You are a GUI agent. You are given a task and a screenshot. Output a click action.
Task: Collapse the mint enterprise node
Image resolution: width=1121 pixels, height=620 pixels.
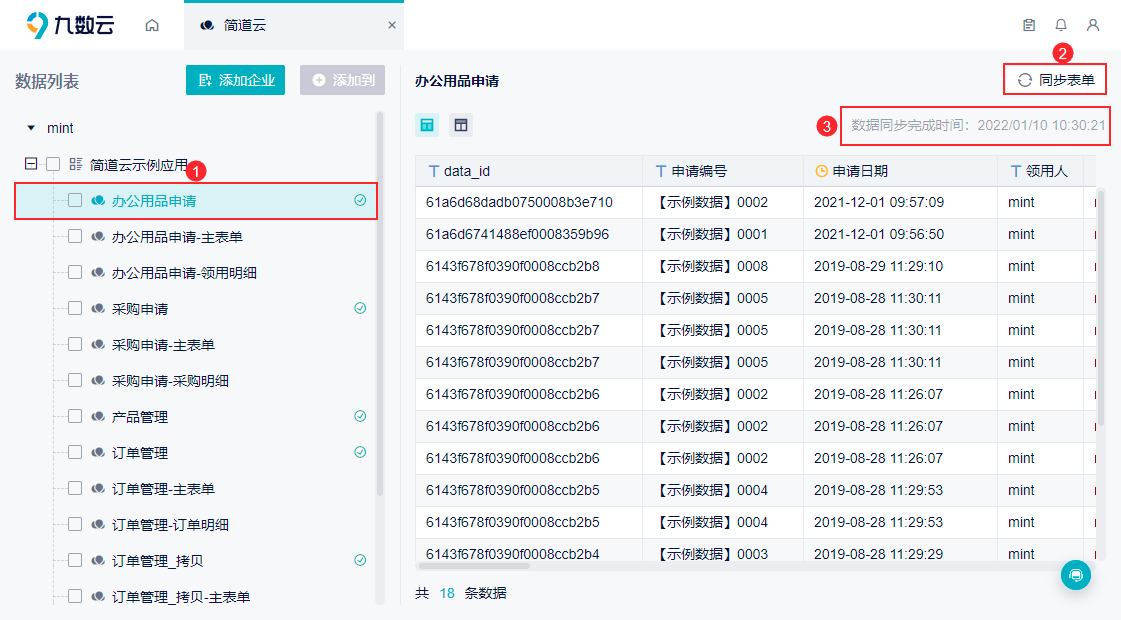pyautogui.click(x=31, y=128)
